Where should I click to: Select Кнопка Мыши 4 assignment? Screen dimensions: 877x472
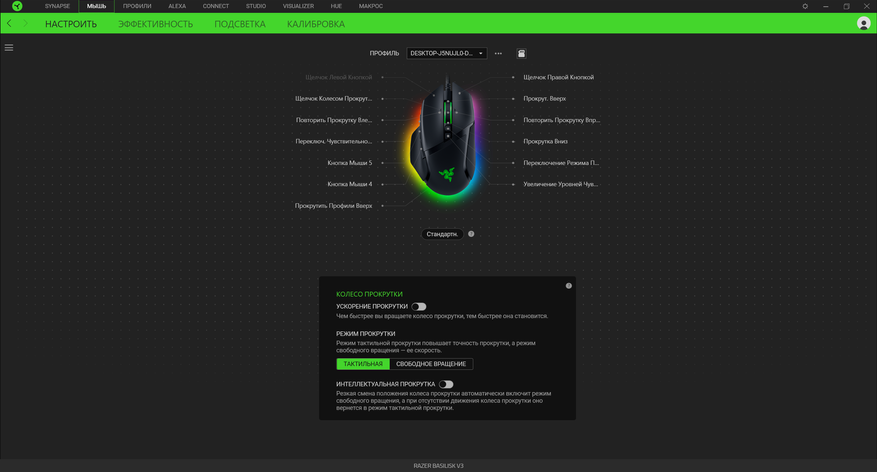coord(350,184)
